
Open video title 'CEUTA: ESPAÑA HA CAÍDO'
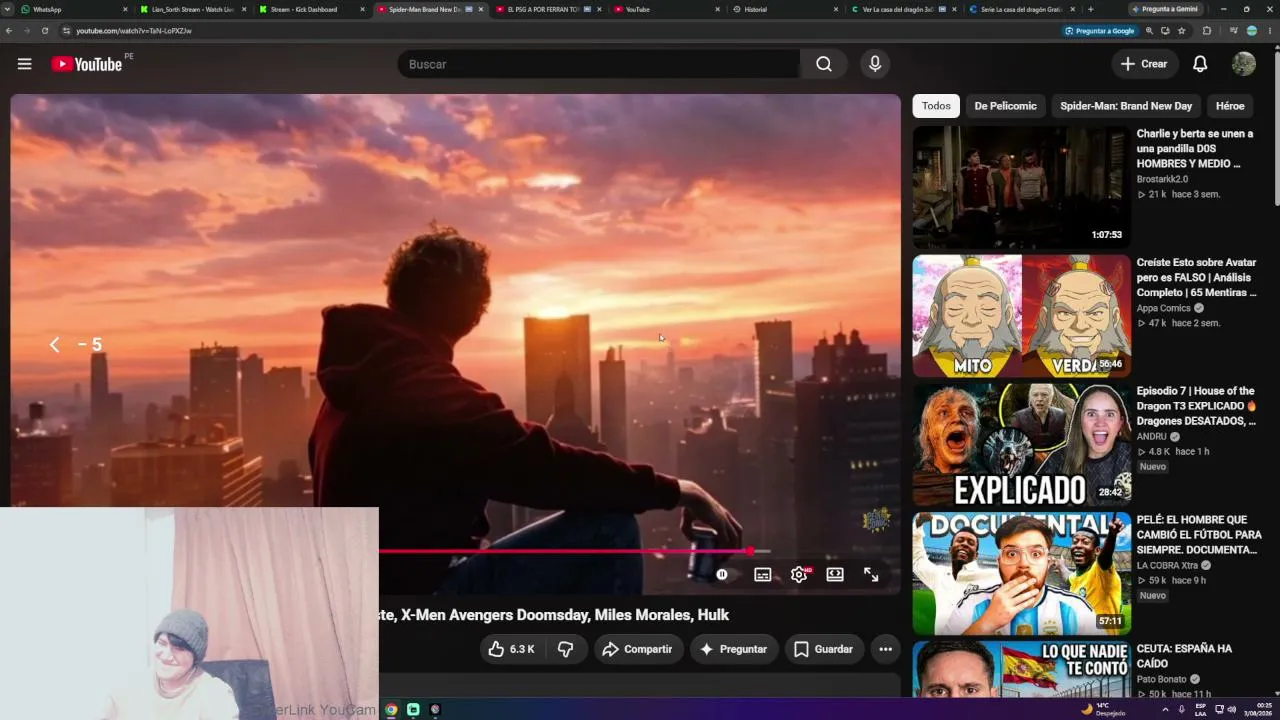(x=1185, y=656)
